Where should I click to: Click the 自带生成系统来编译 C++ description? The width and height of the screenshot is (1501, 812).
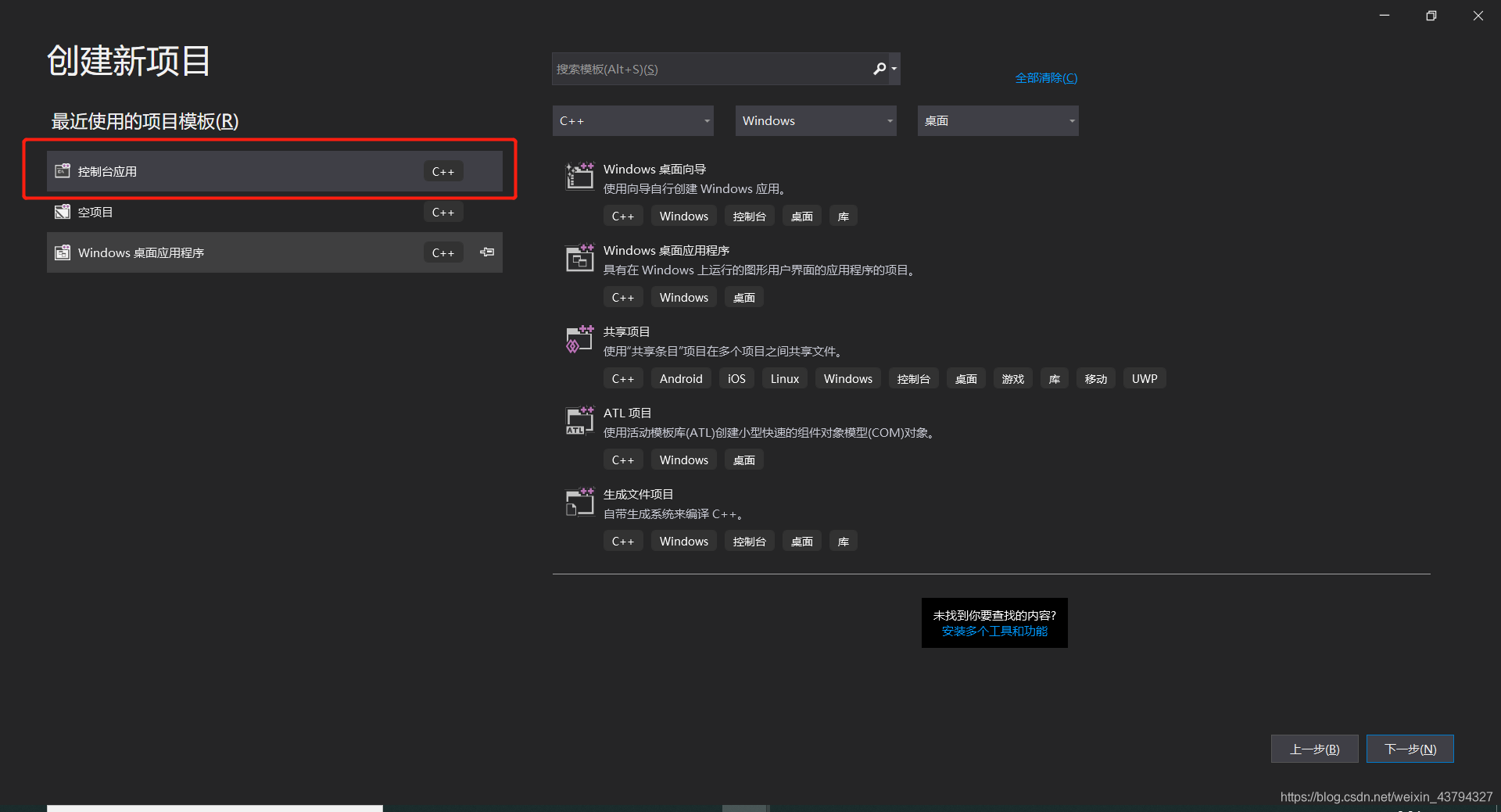coord(673,513)
